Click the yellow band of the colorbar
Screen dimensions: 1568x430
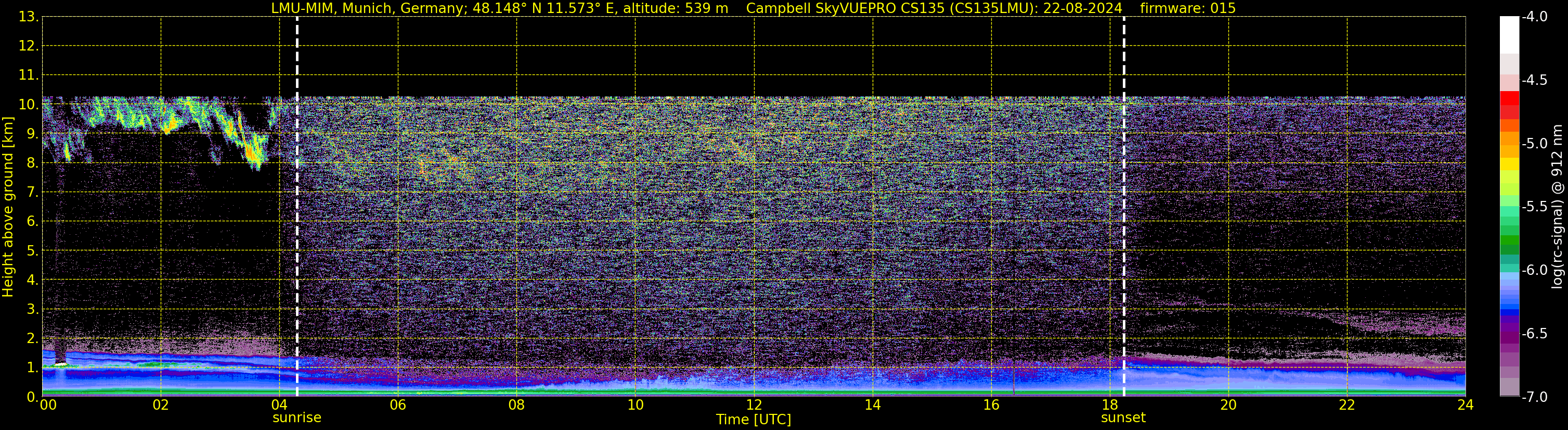click(1510, 165)
